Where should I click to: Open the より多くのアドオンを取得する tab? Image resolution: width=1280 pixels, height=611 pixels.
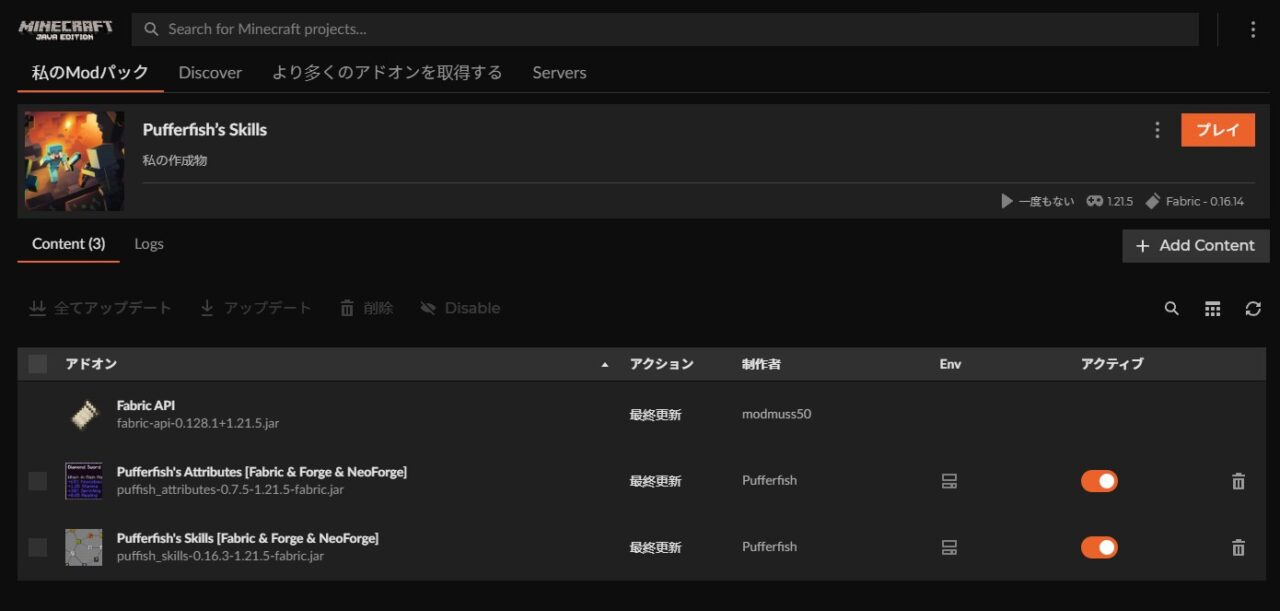pyautogui.click(x=387, y=72)
